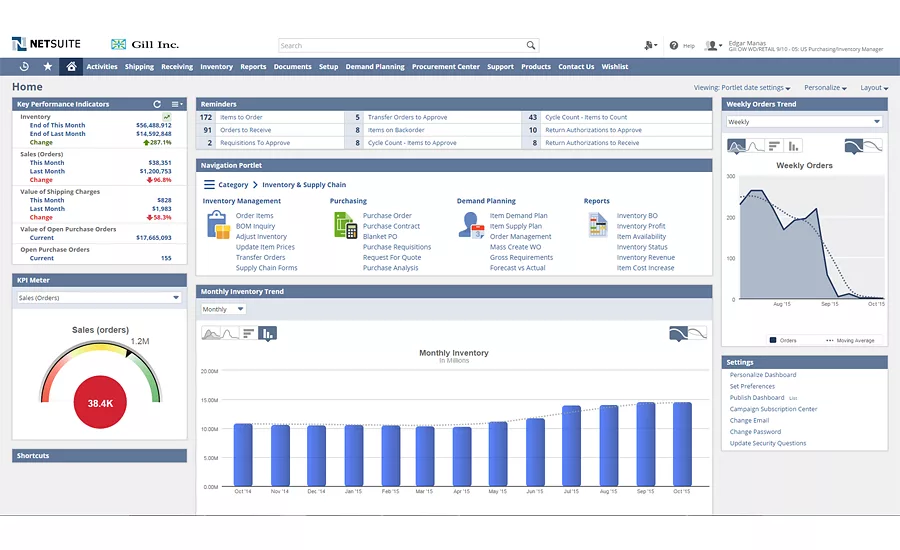Open the Inventory menu
This screenshot has height=550, width=900.
[216, 67]
